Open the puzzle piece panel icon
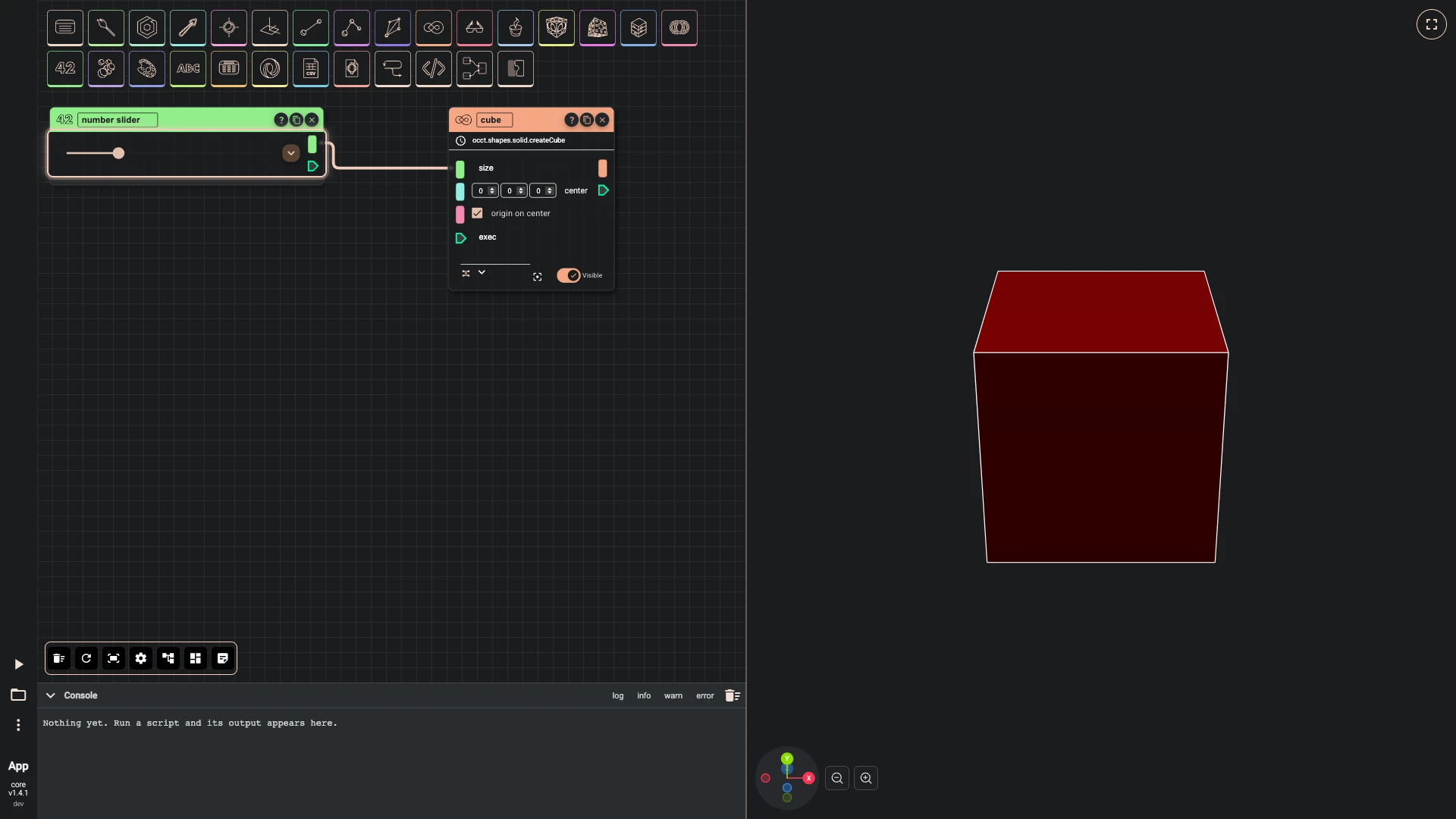 (516, 69)
